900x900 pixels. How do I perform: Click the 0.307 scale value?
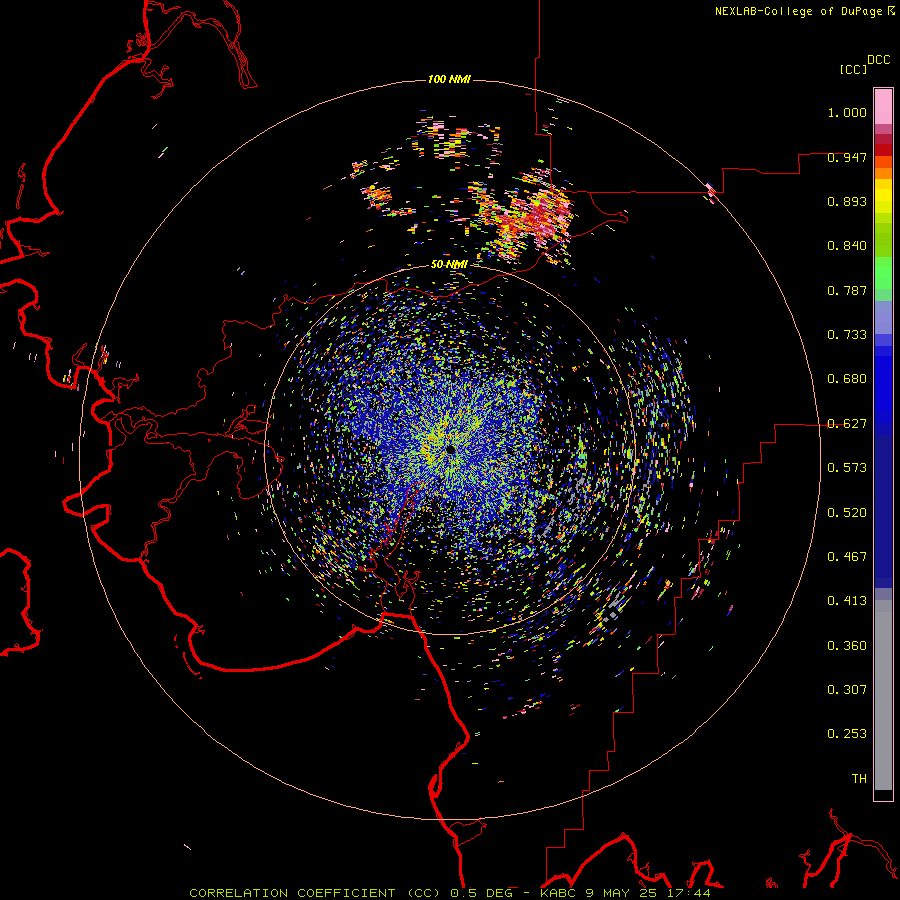point(847,690)
